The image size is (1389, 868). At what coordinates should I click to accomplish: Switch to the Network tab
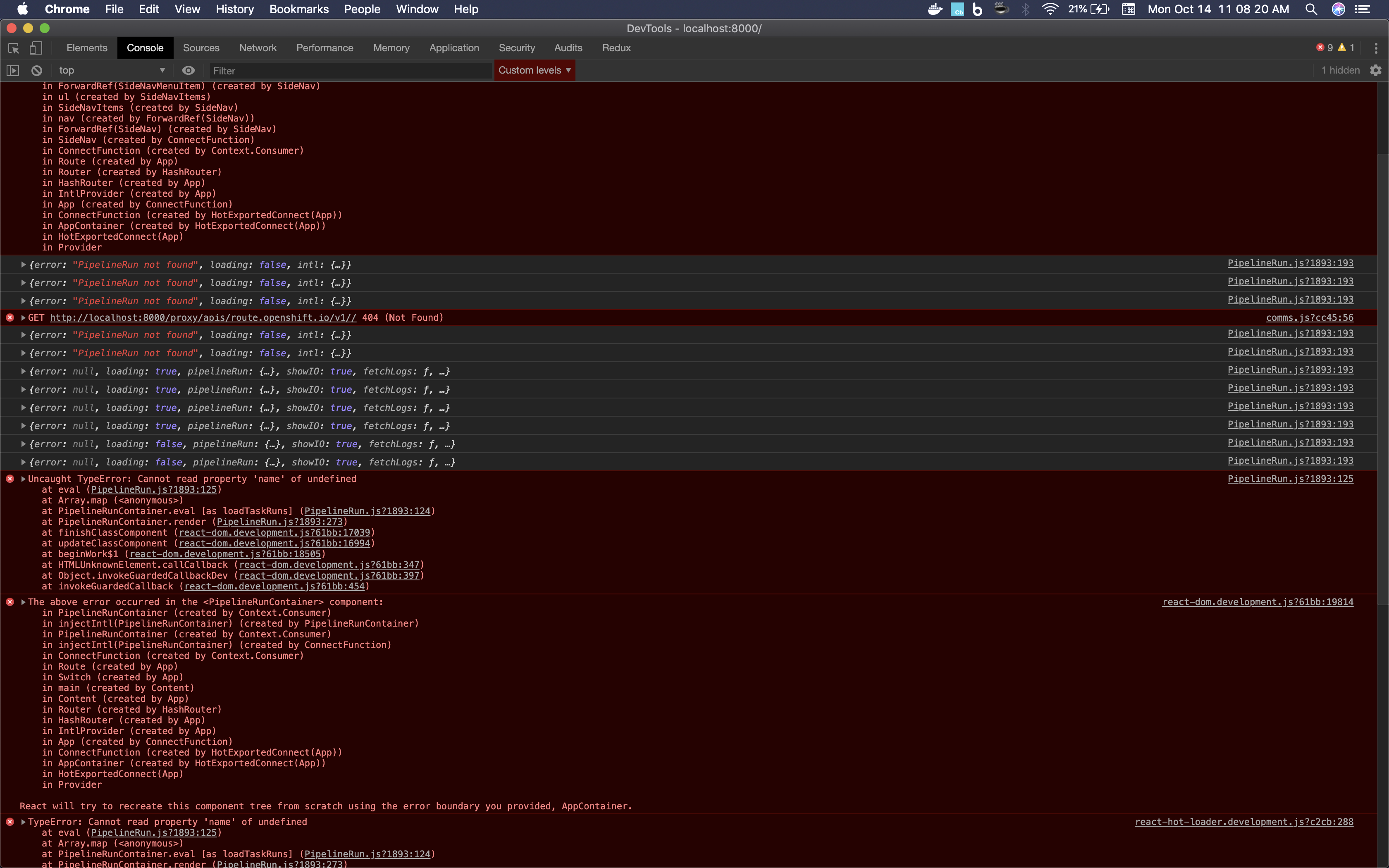coord(258,48)
